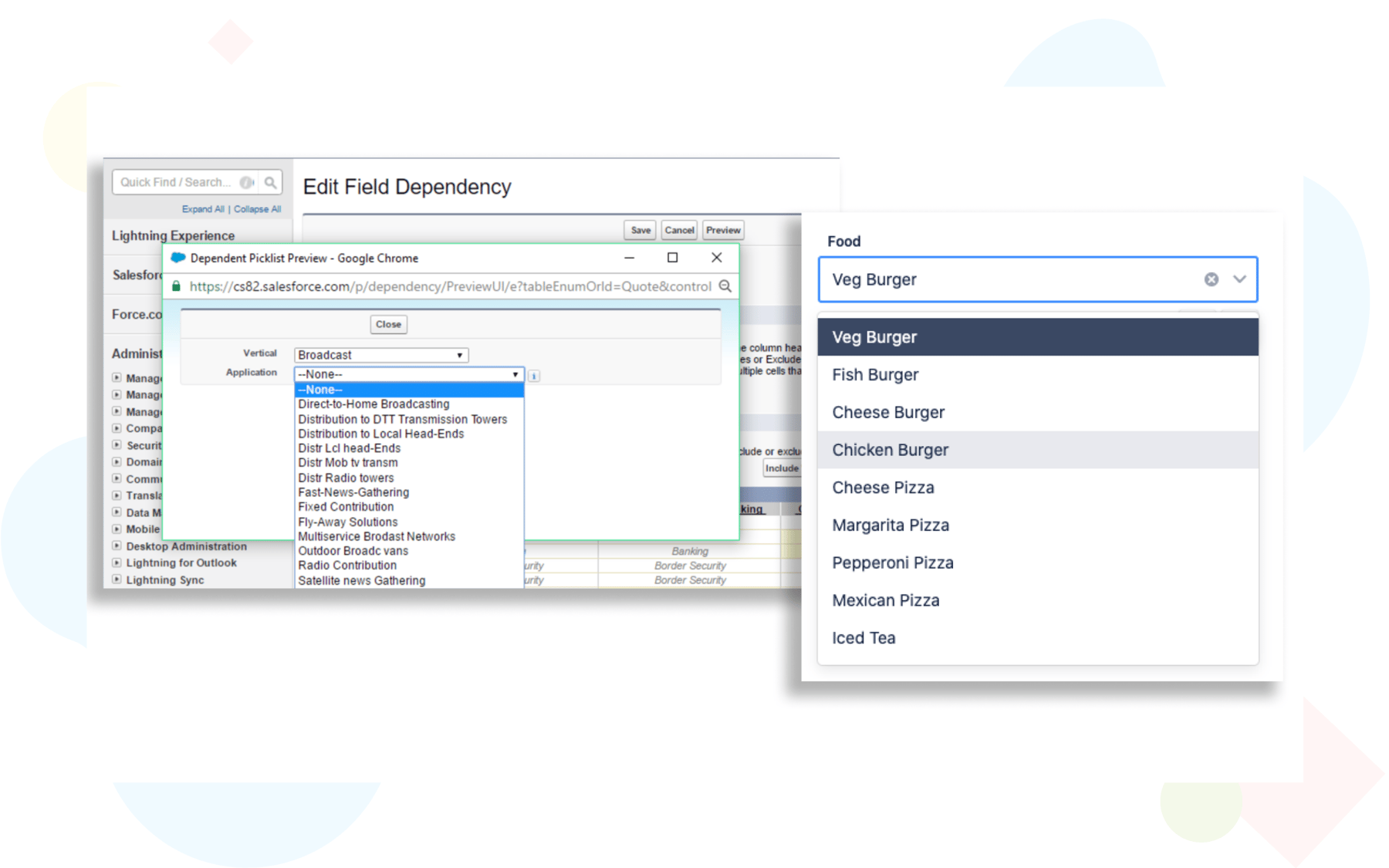The height and width of the screenshot is (868, 1389).
Task: Click the Quick Find search magnifier icon
Action: tap(270, 183)
